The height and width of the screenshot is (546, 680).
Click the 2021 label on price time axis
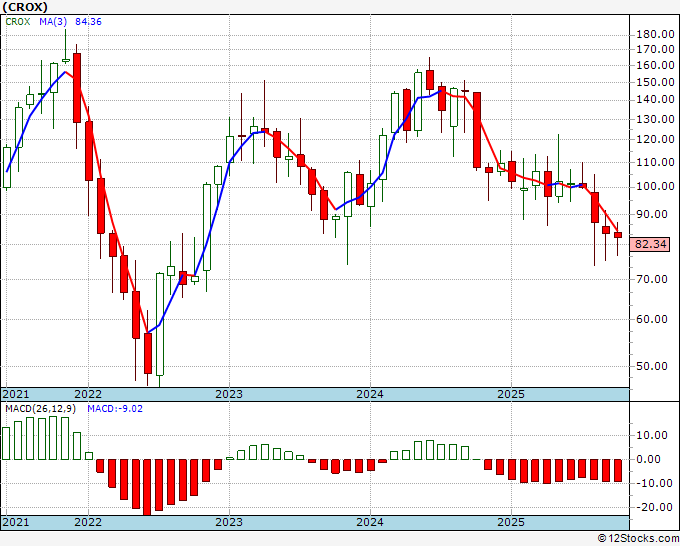point(16,394)
